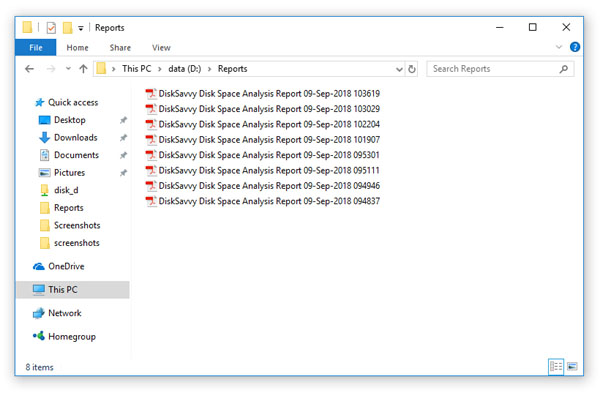The height and width of the screenshot is (393, 600).
Task: Click the '8 items' status bar text
Action: tap(39, 367)
